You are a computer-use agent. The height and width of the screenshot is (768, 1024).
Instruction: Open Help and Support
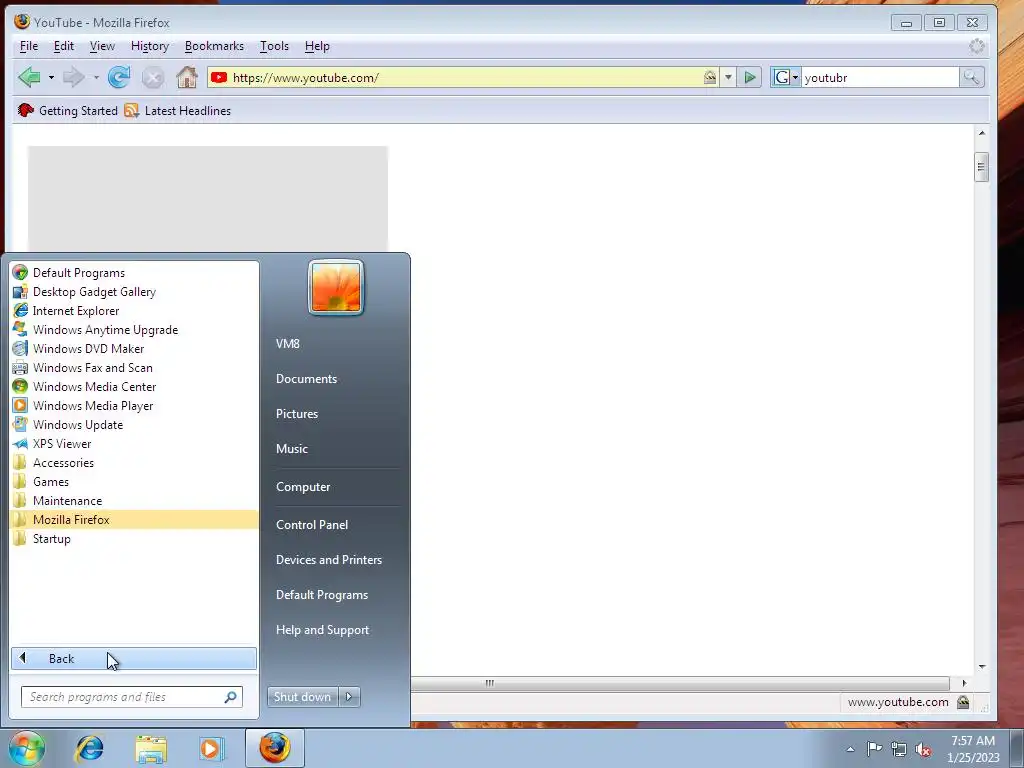322,630
